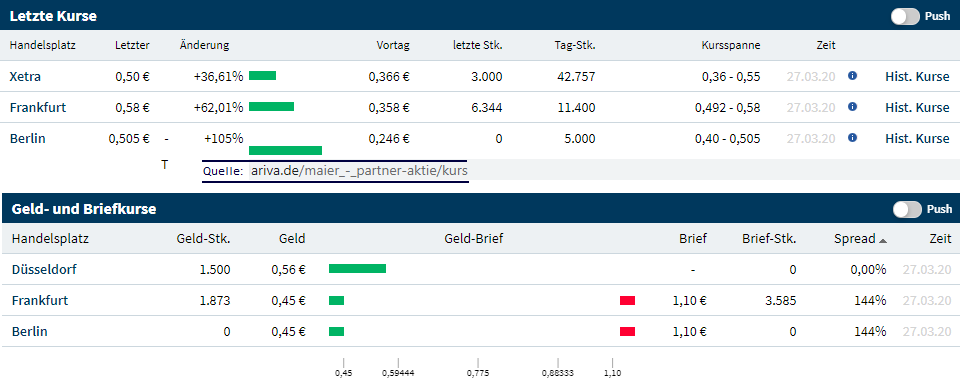Open Frankfurt link in Geld- und Briefkurse

40,301
